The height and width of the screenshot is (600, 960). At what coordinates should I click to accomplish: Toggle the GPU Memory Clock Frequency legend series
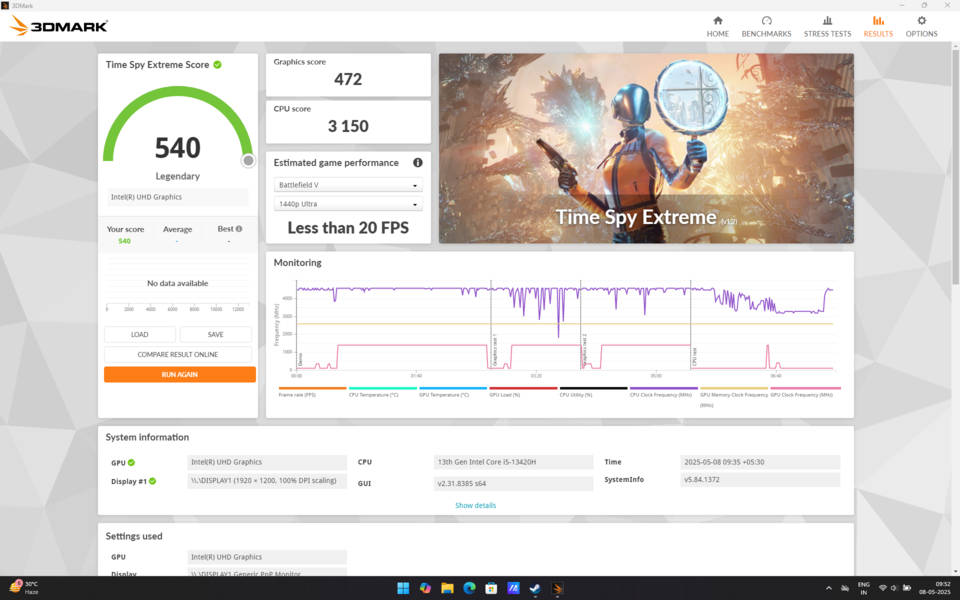tap(733, 395)
